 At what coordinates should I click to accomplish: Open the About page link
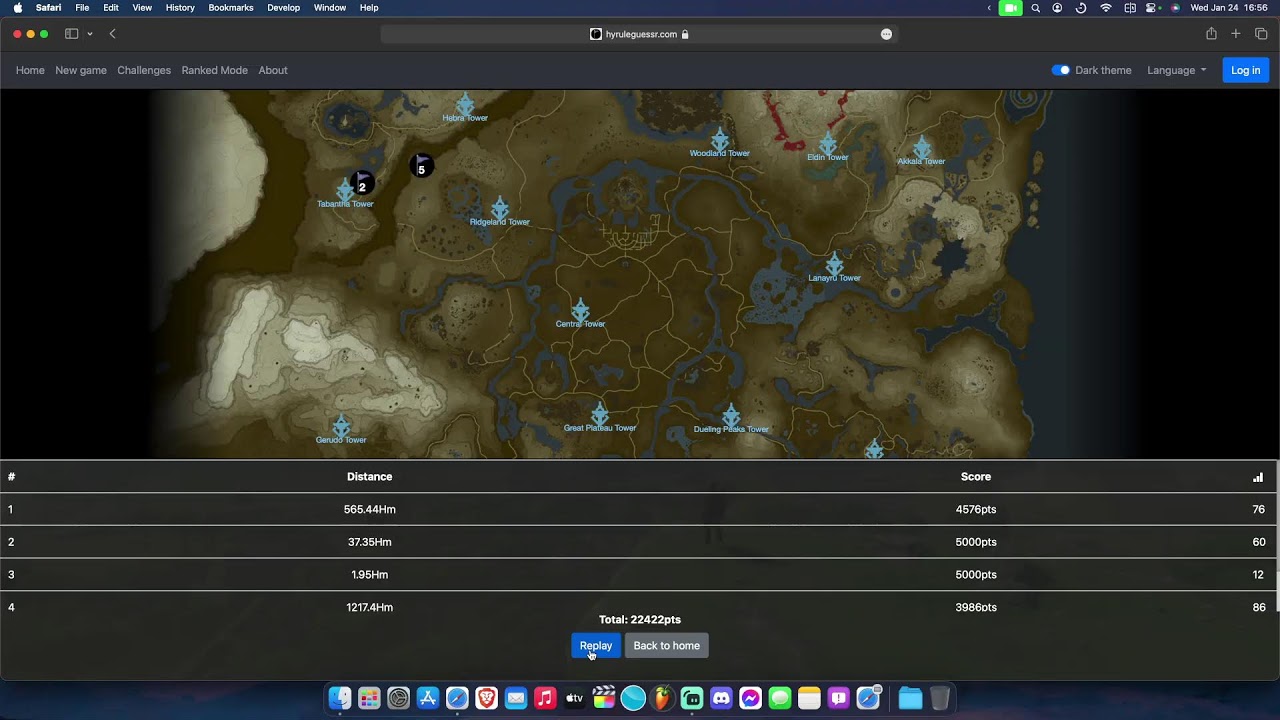[x=273, y=70]
